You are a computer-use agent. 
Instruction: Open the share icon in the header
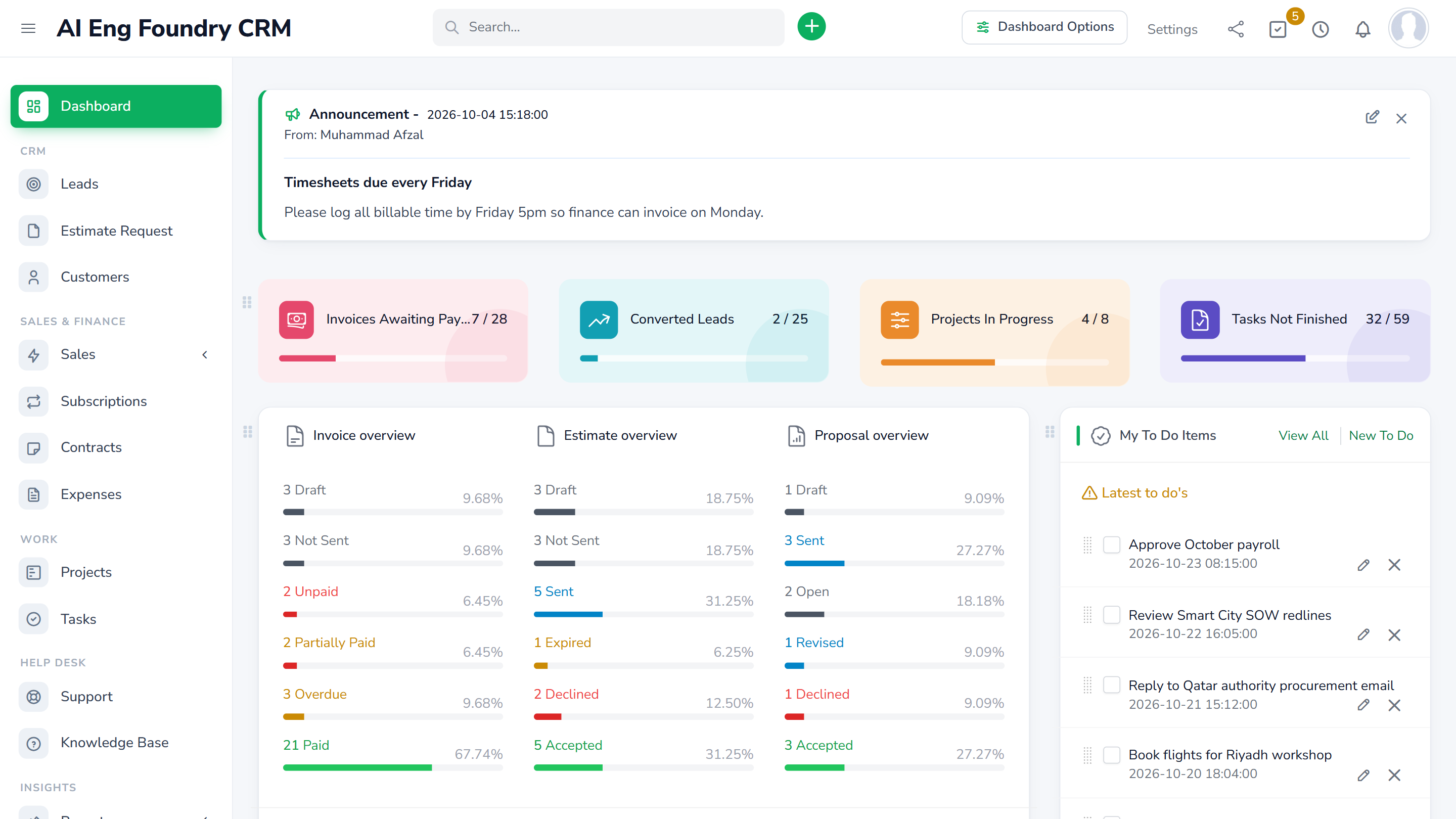pyautogui.click(x=1236, y=29)
